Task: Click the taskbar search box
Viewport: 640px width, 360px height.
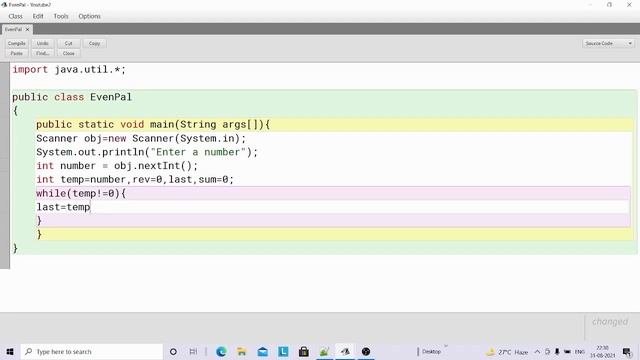Action: point(92,351)
